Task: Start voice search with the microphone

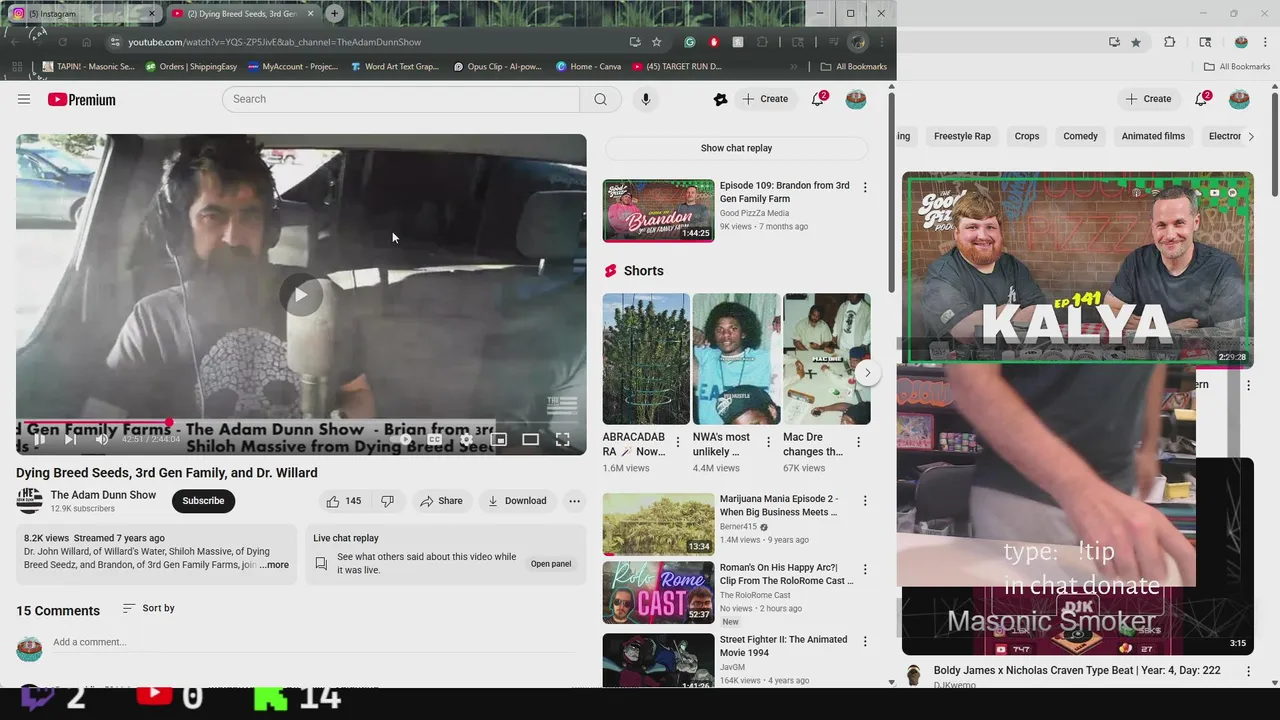Action: [646, 99]
